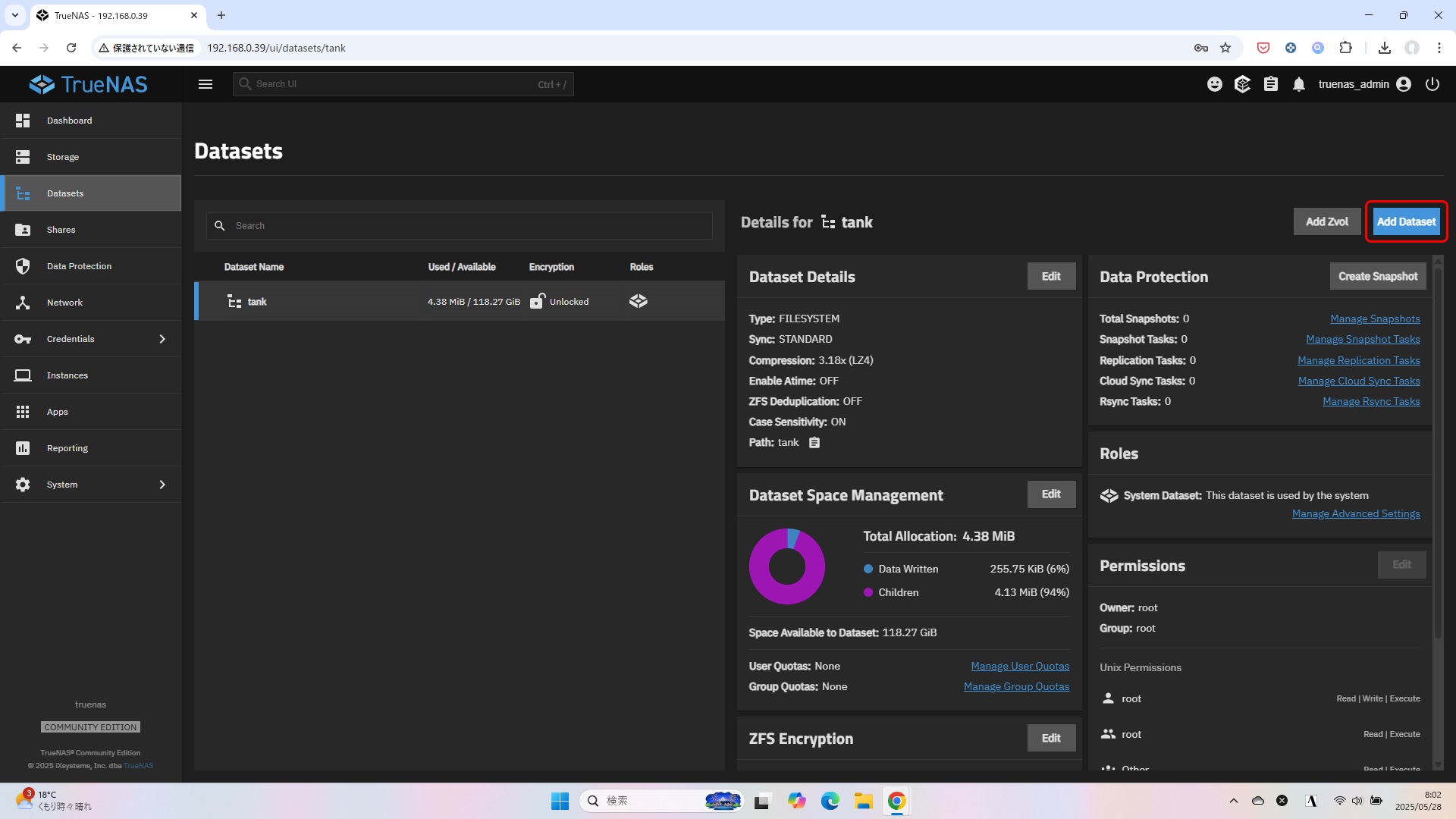Screen dimensions: 1456x819
Task: Click the Children purple legend dot
Action: (868, 592)
